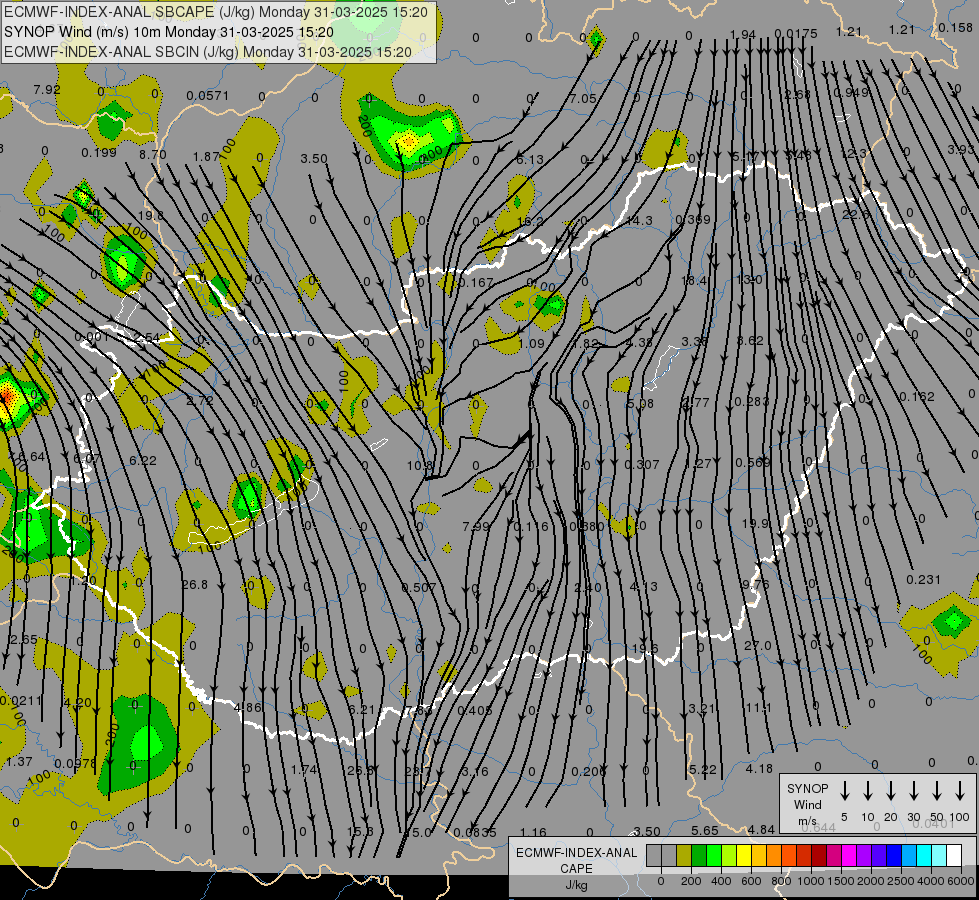Screen dimensions: 979x900
Task: Click the '2500' tick on the CAPE scale
Action: click(901, 881)
